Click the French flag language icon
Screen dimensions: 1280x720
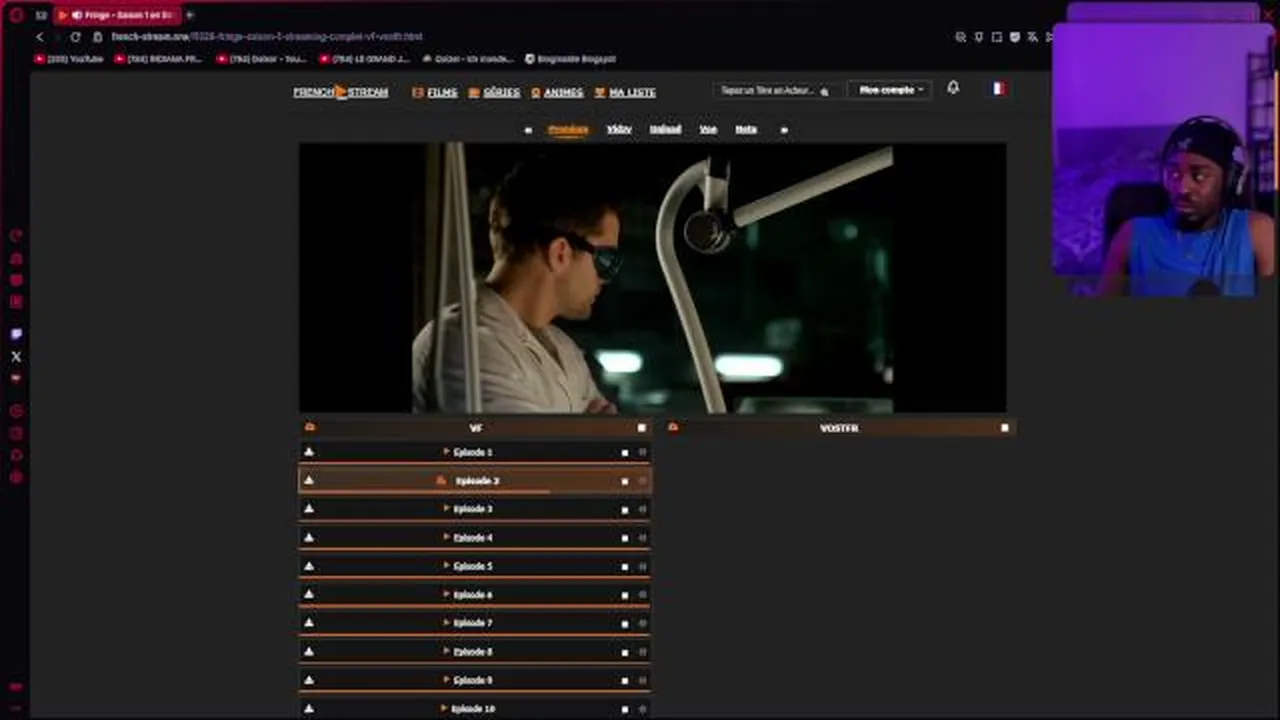pyautogui.click(x=998, y=88)
